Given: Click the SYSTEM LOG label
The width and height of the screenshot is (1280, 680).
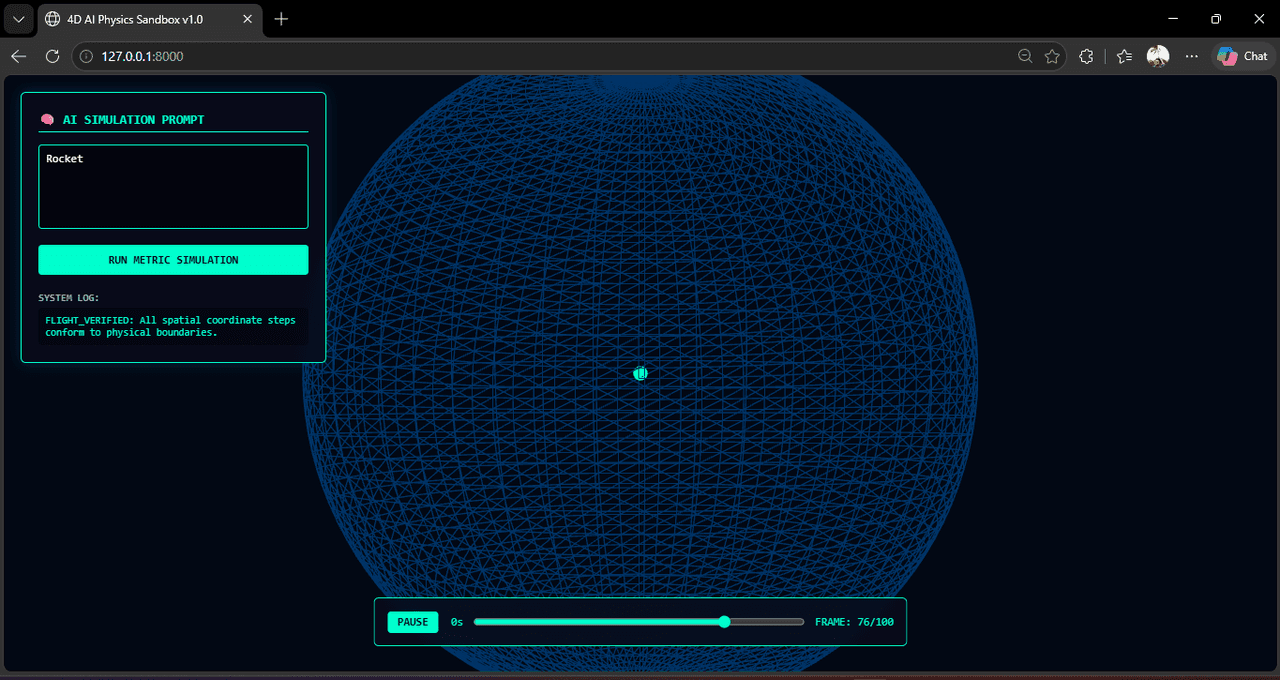Looking at the screenshot, I should coord(69,298).
